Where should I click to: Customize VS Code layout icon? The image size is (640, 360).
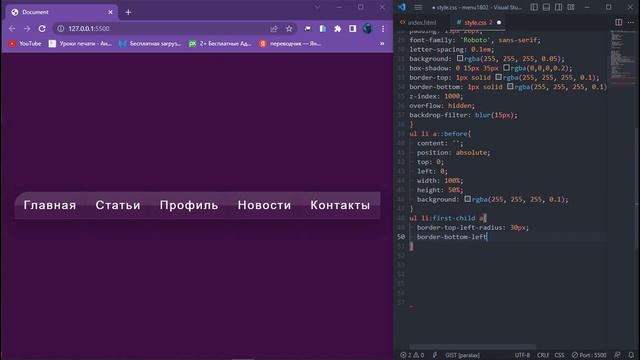(x=571, y=7)
